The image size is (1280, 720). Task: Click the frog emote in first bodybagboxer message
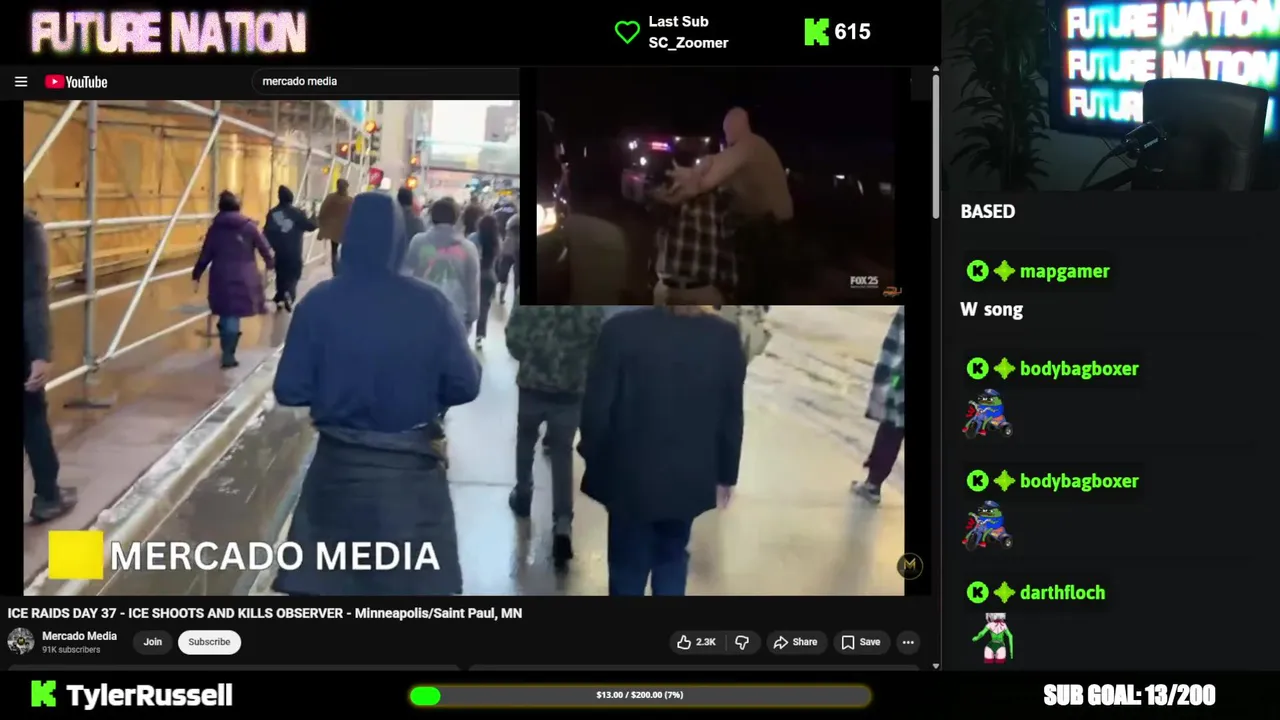[x=987, y=413]
